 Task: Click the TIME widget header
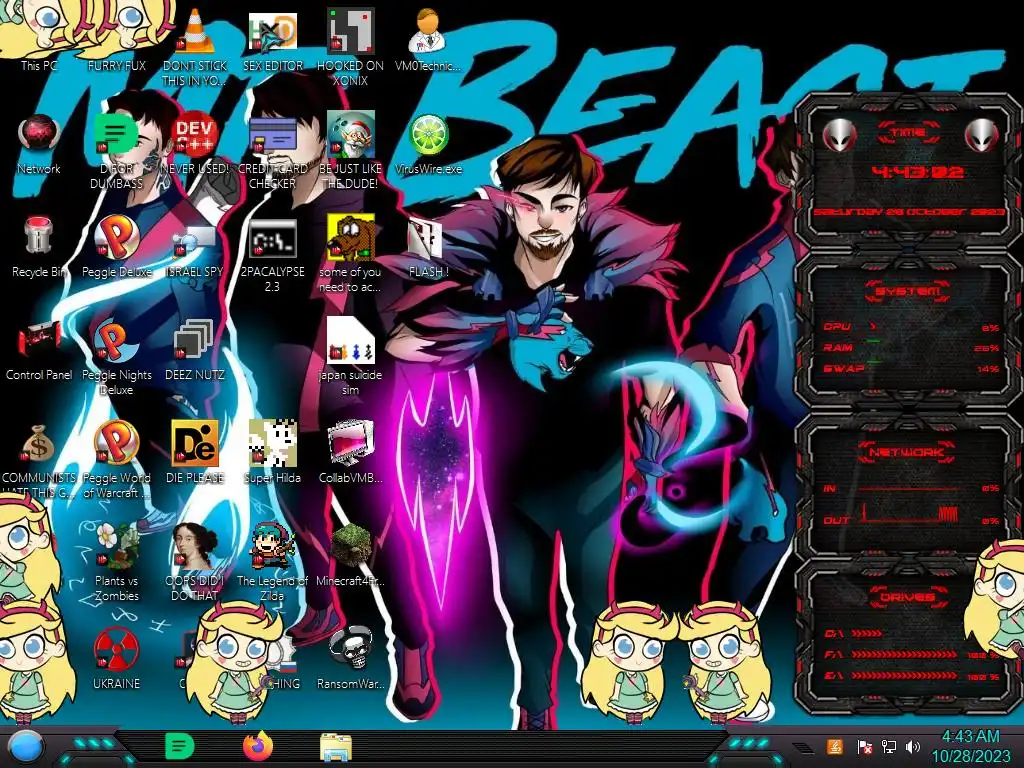[908, 132]
